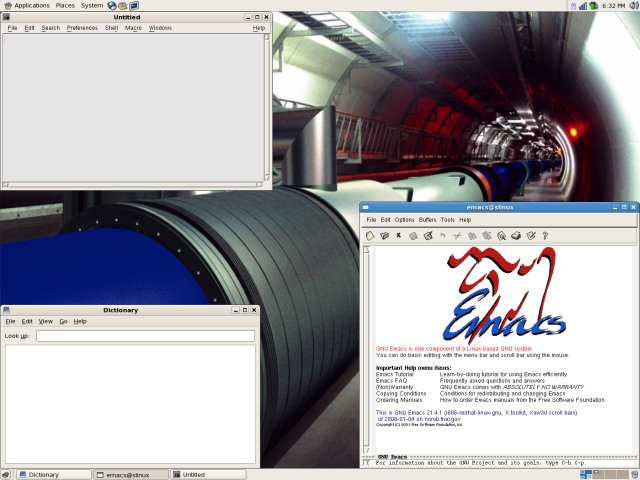Click the kill buffer X icon in Emacs
640x480 pixels.
coord(399,235)
